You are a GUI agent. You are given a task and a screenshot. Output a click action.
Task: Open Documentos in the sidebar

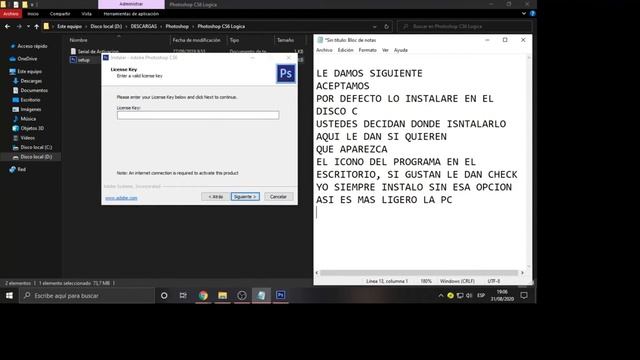[x=34, y=90]
